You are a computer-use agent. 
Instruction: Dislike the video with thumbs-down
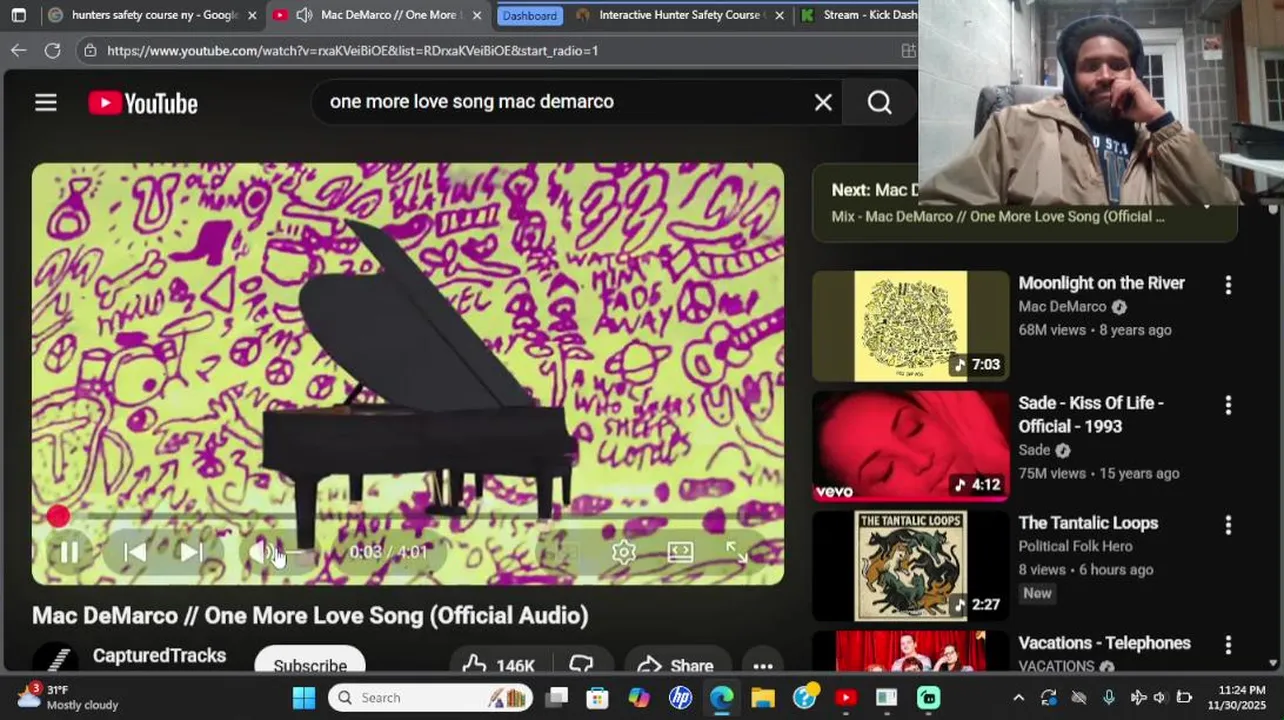click(x=582, y=664)
